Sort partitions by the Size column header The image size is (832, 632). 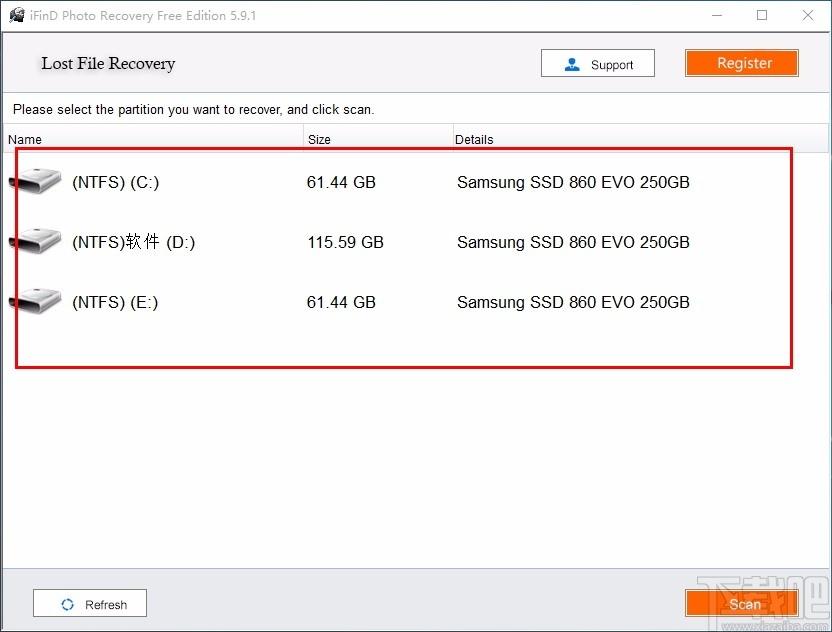click(378, 139)
